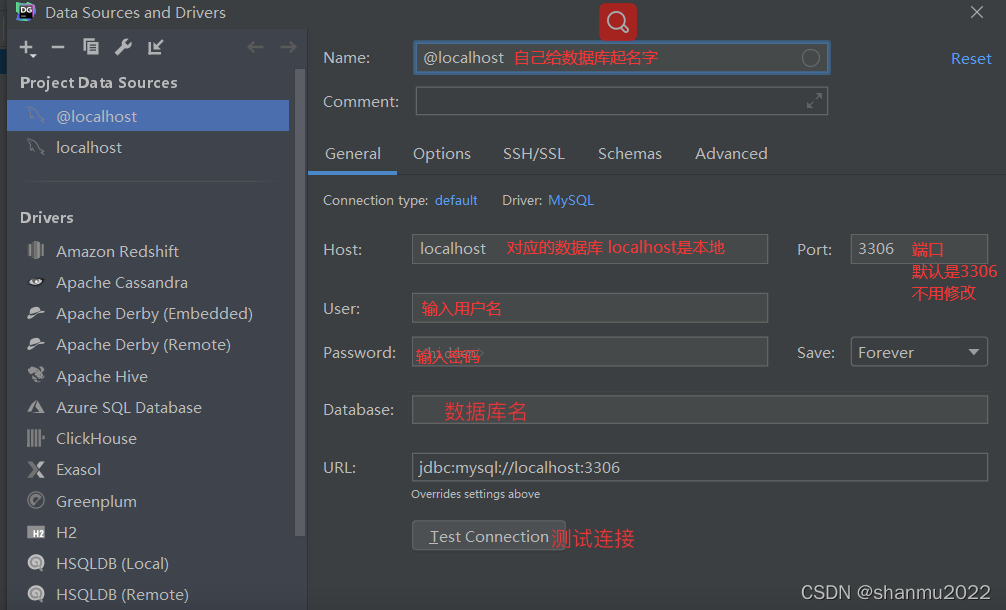This screenshot has height=610, width=1006.
Task: Click the Test Connection button
Action: [x=489, y=536]
